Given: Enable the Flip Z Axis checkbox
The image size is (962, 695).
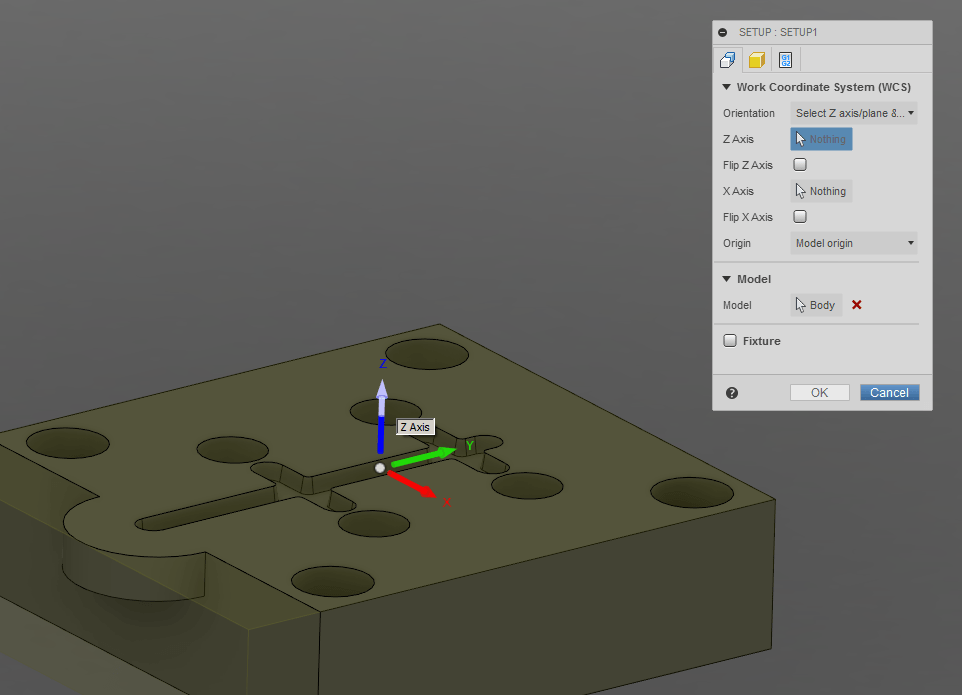Looking at the screenshot, I should pos(799,164).
